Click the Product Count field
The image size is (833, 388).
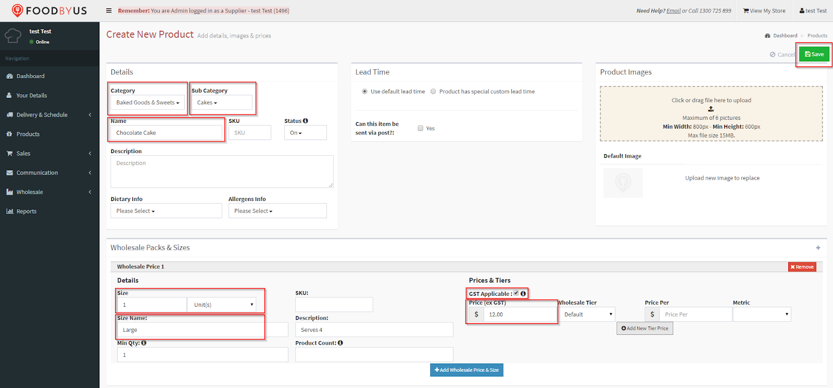tap(374, 355)
